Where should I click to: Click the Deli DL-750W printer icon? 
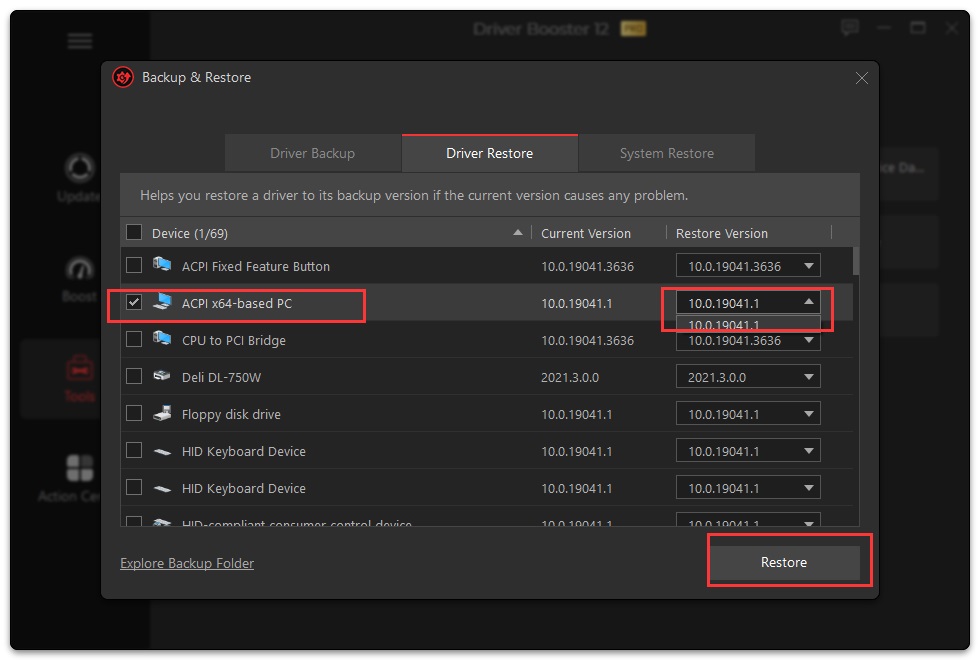pyautogui.click(x=162, y=376)
